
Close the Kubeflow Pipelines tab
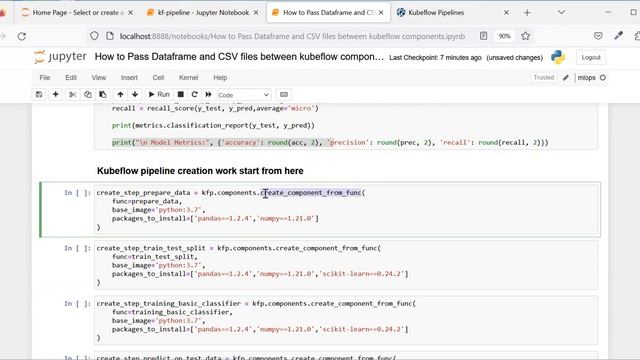click(506, 13)
